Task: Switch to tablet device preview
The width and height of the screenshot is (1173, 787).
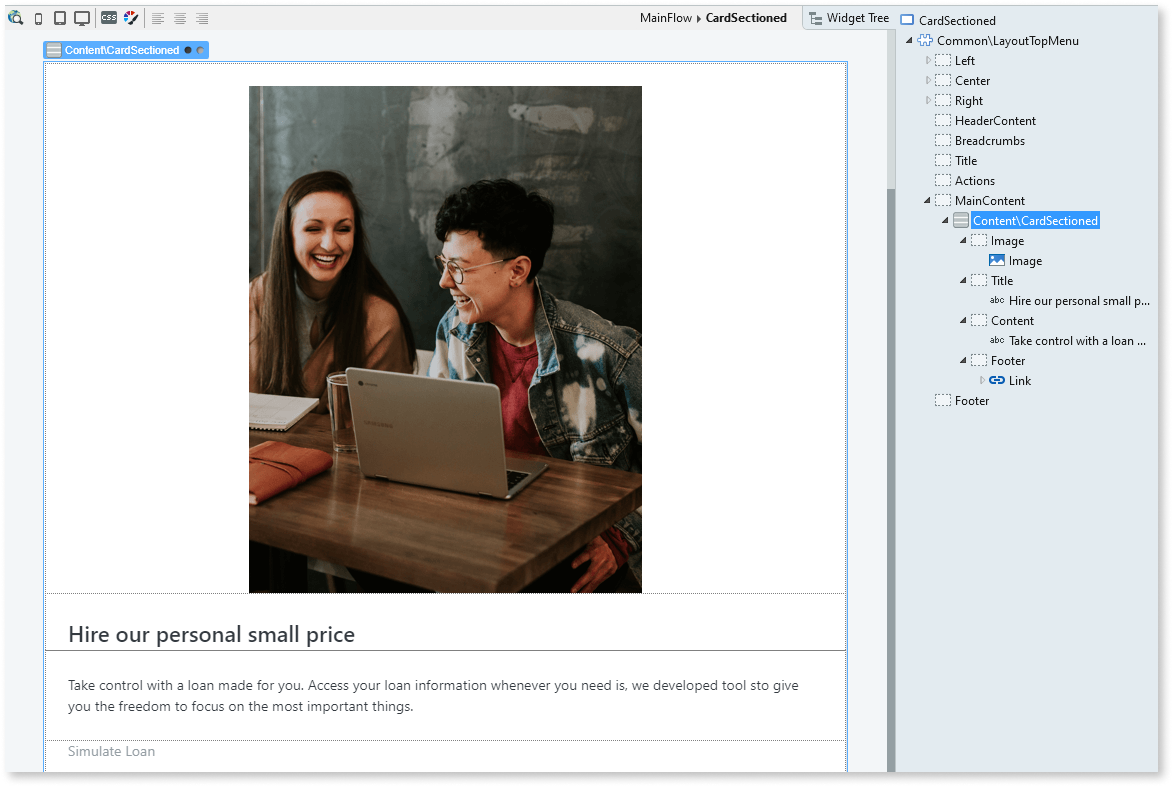Action: point(61,17)
